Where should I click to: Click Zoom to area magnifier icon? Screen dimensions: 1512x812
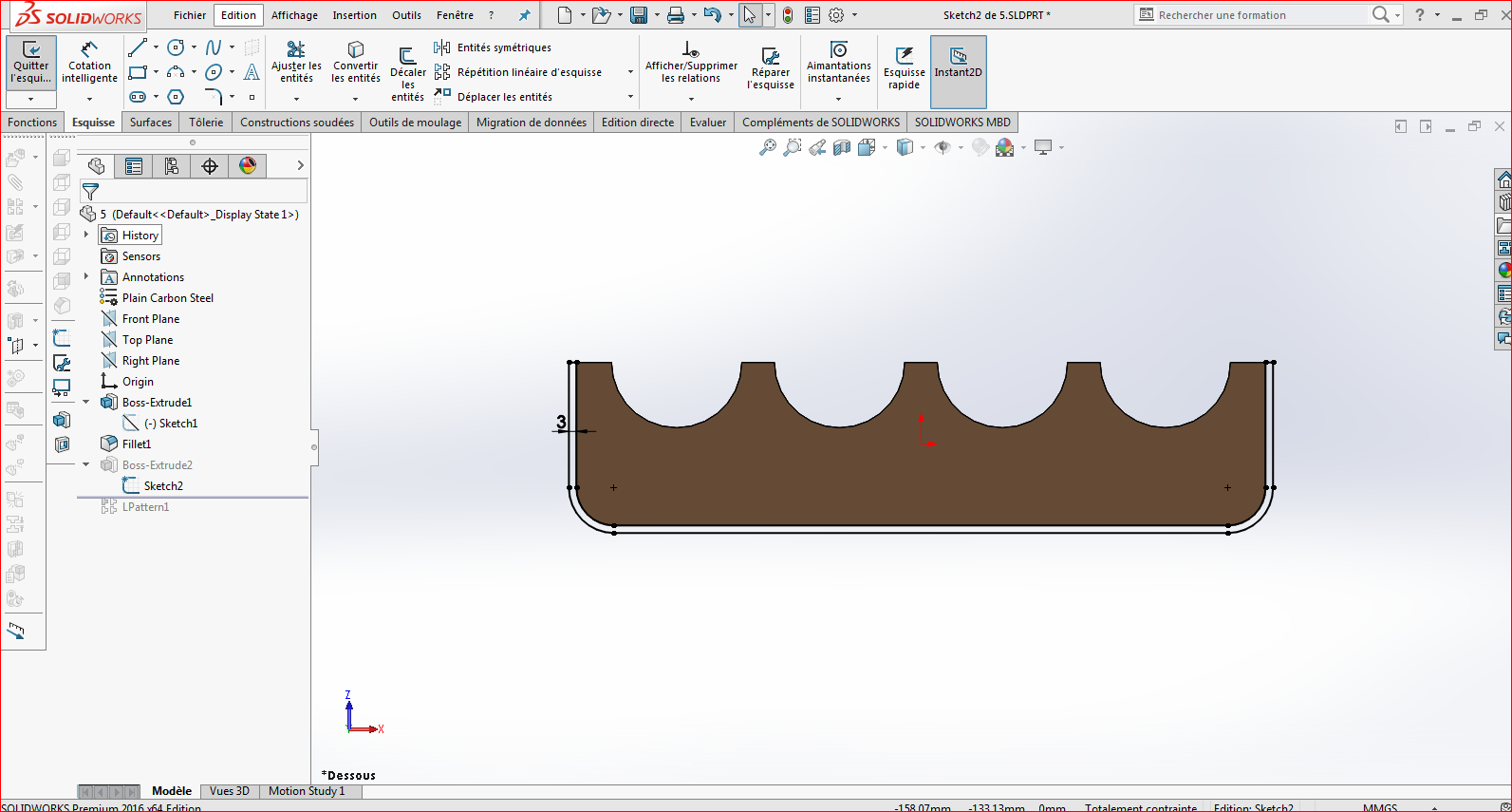coord(793,147)
